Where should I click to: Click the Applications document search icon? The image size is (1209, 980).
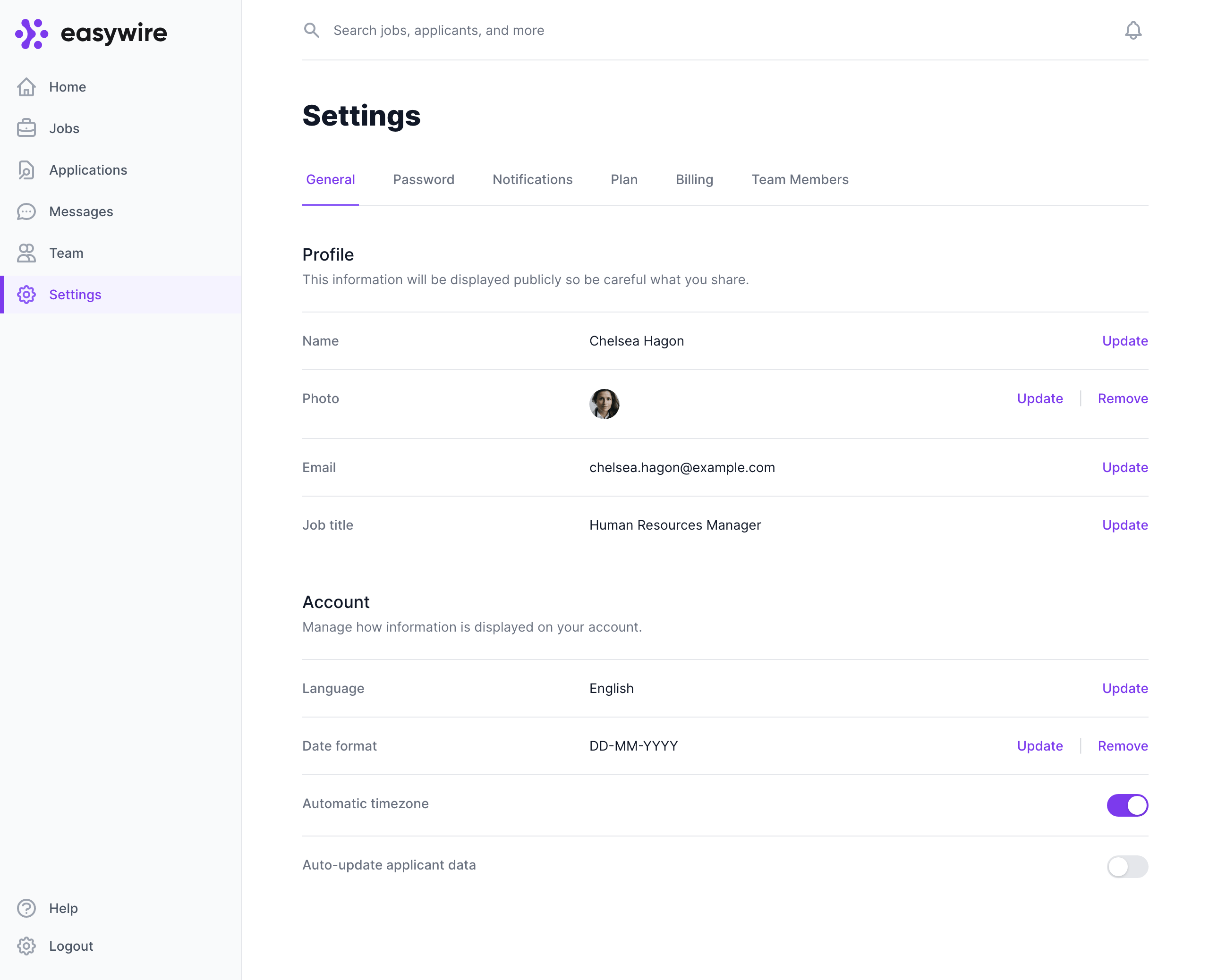pos(26,170)
